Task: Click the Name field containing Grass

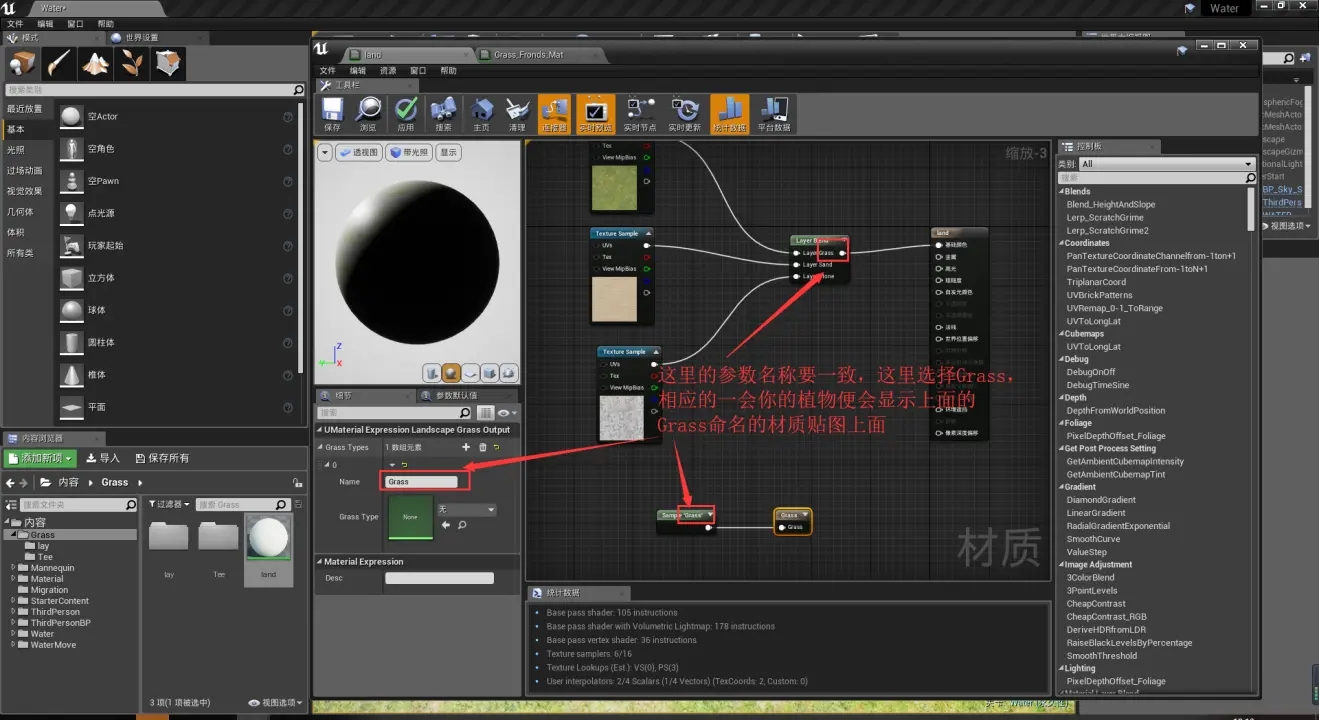Action: (422, 482)
